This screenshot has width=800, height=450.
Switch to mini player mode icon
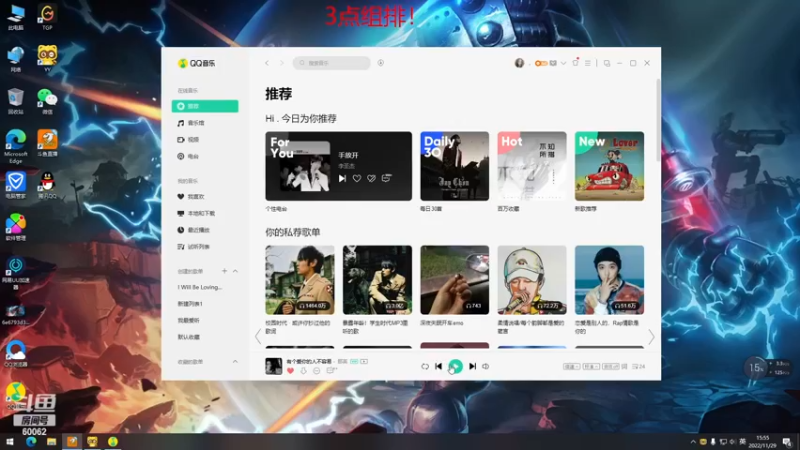(607, 63)
